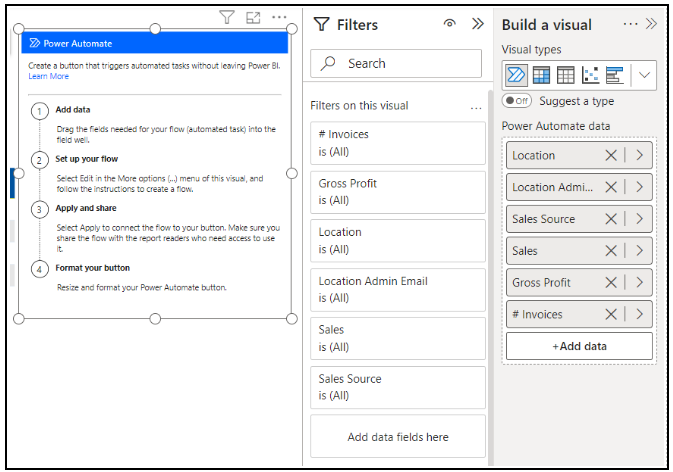This screenshot has height=472, width=673.
Task: Open the Sales filter card
Action: pos(398,339)
